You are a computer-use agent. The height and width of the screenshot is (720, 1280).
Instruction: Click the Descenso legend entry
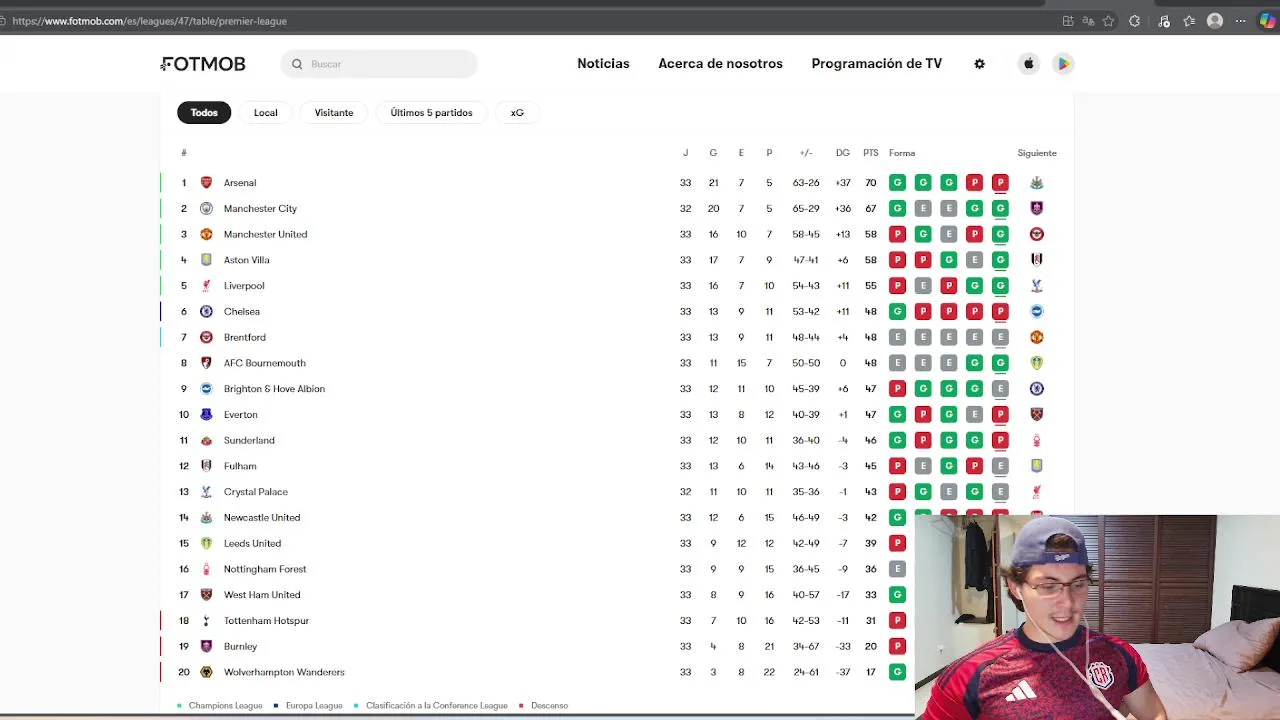pyautogui.click(x=544, y=706)
